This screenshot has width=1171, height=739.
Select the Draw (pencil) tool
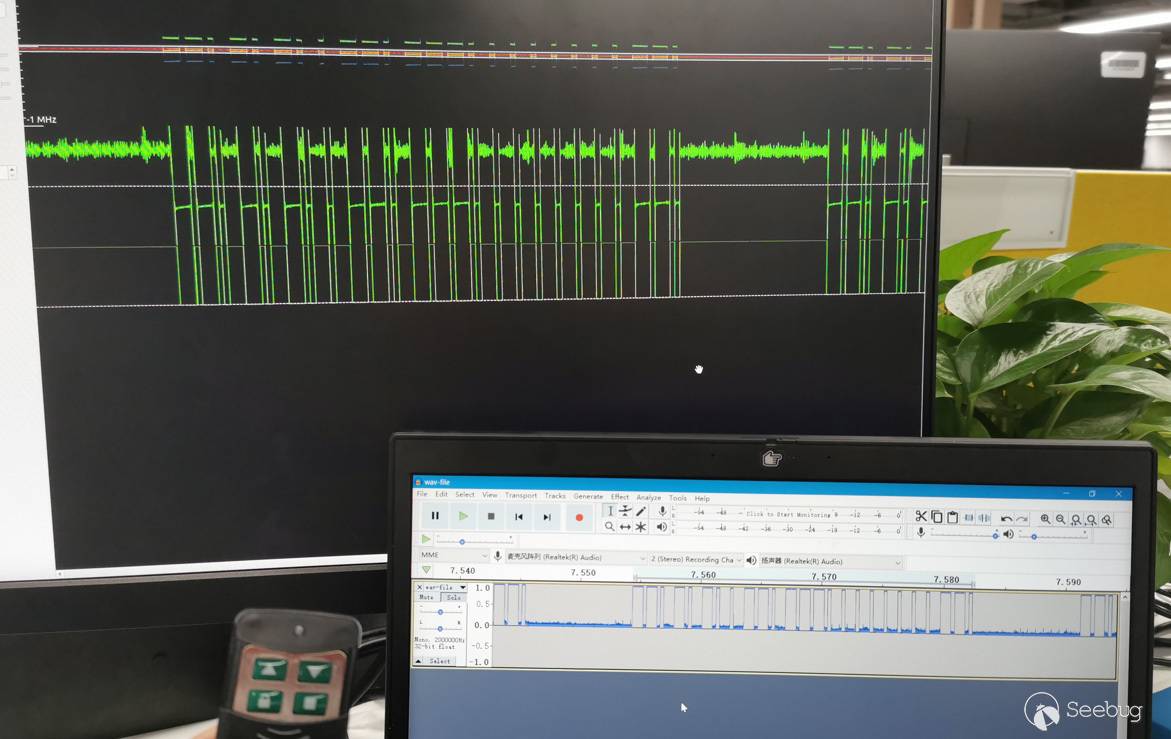pyautogui.click(x=641, y=511)
